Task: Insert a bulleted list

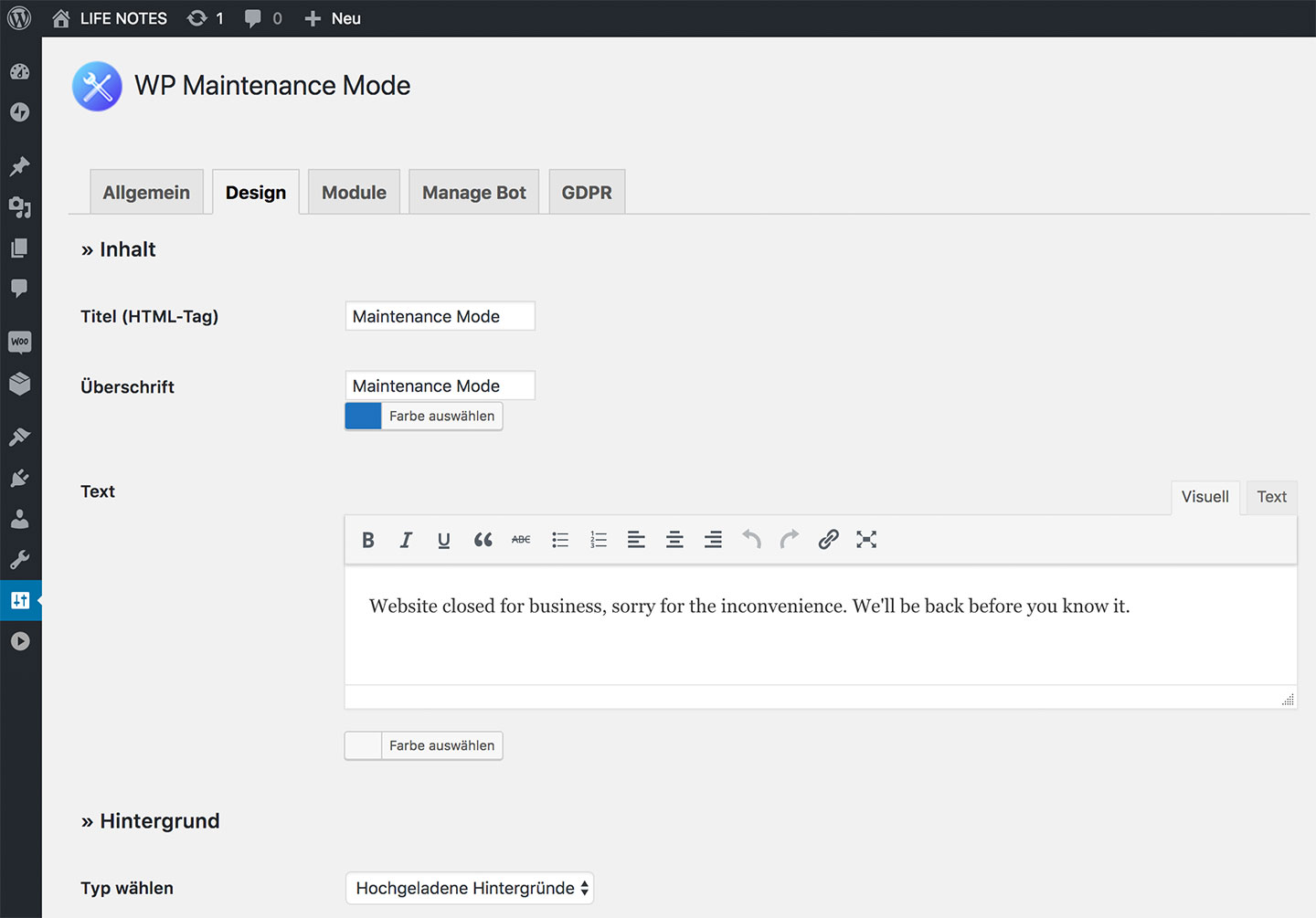Action: click(x=560, y=540)
